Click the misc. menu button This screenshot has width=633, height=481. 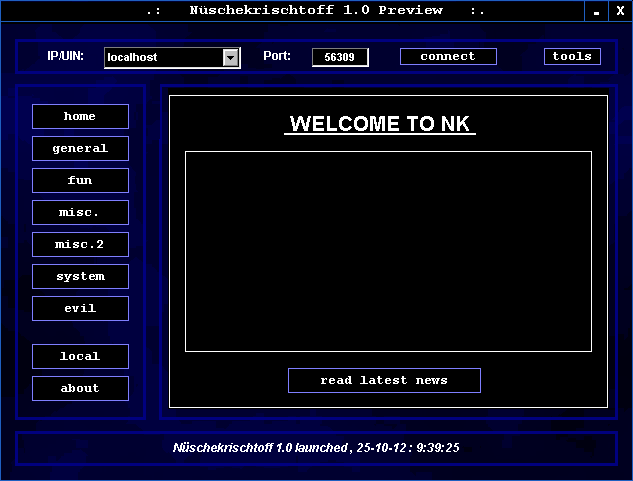click(x=80, y=213)
